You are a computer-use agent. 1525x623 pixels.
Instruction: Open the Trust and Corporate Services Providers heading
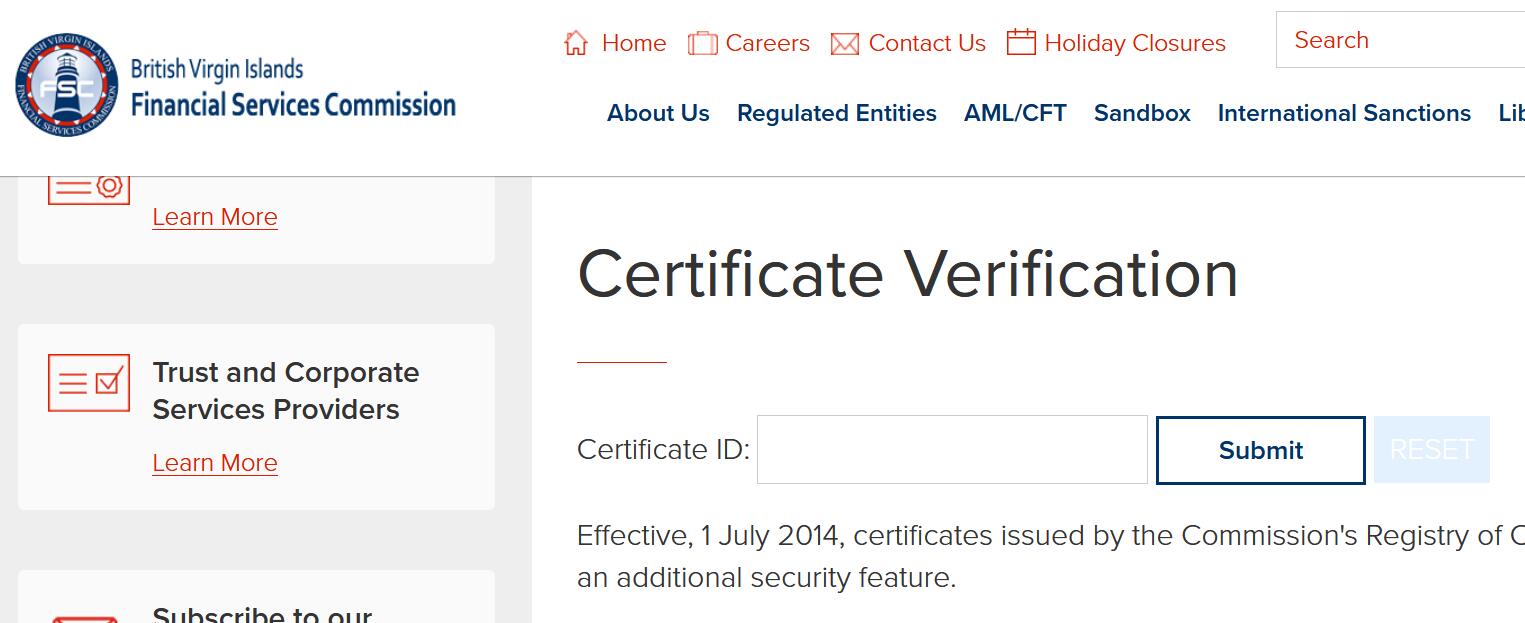point(285,391)
